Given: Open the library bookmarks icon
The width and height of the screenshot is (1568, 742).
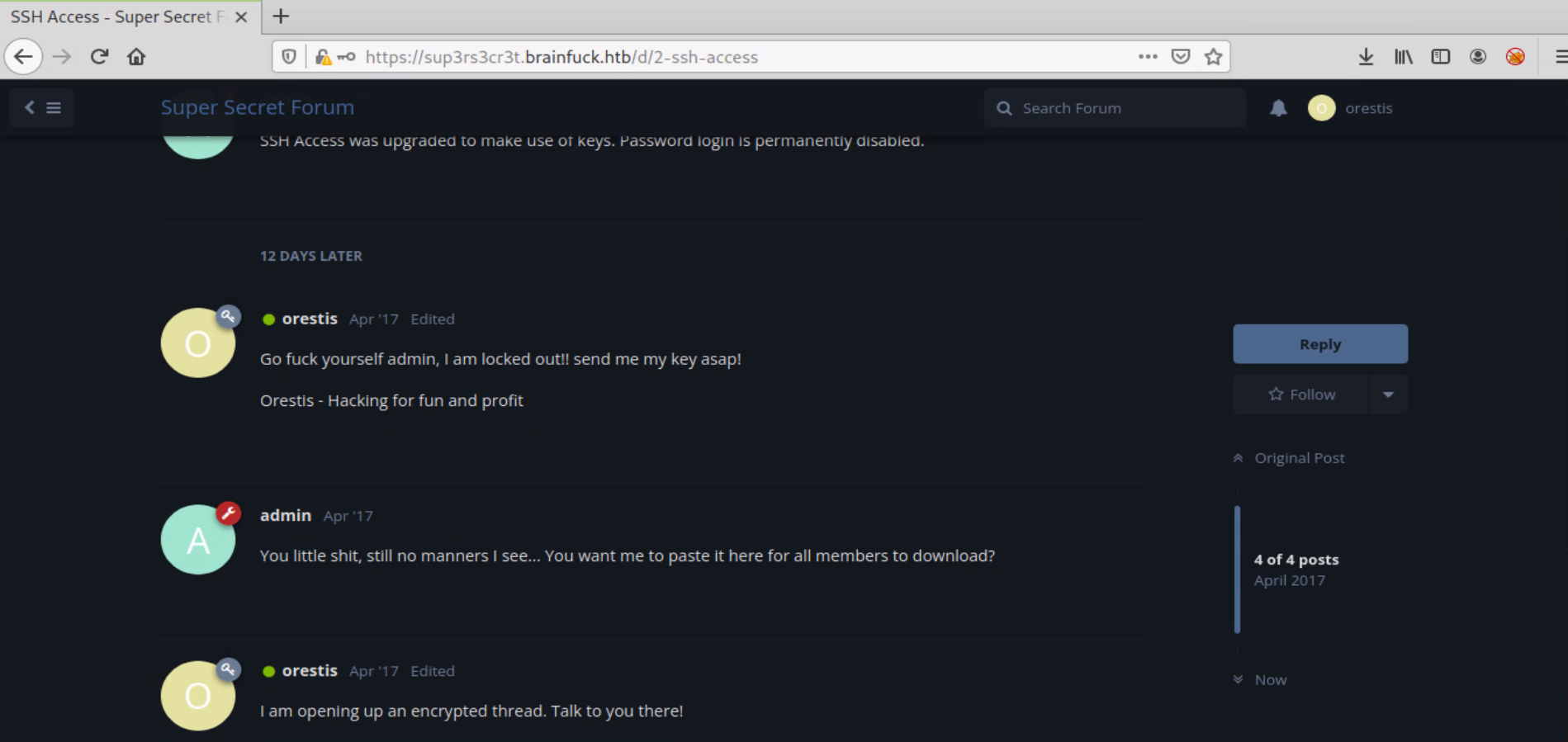Looking at the screenshot, I should 1403,57.
